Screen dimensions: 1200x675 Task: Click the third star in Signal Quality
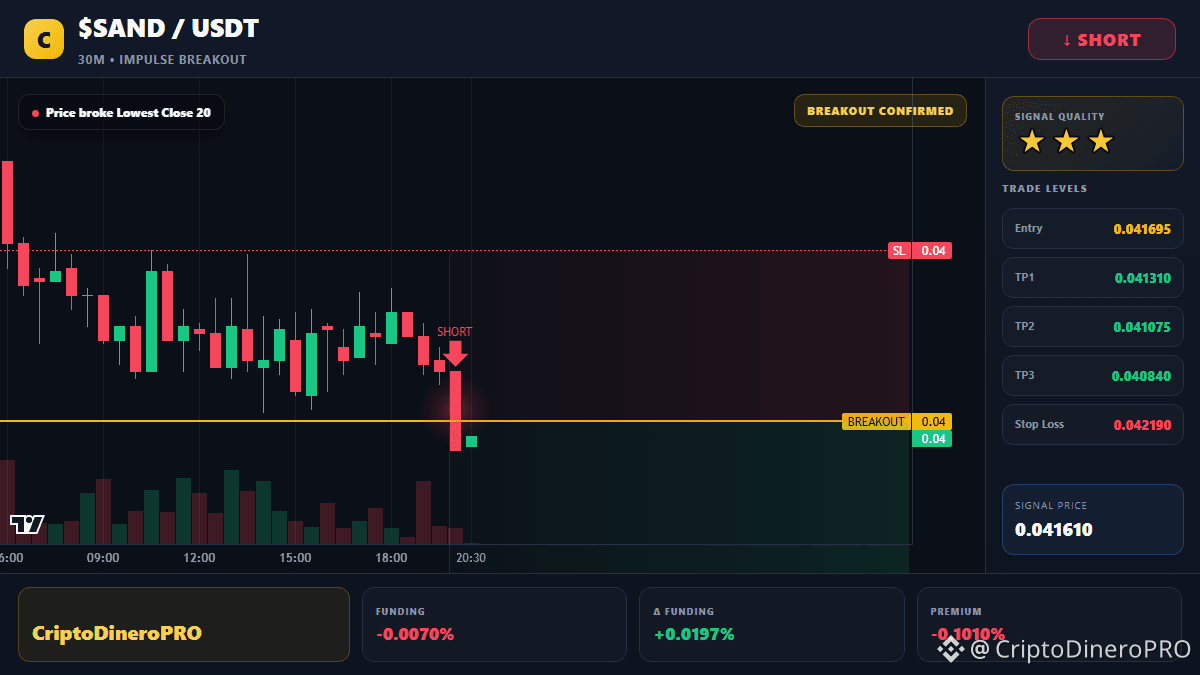[1100, 141]
